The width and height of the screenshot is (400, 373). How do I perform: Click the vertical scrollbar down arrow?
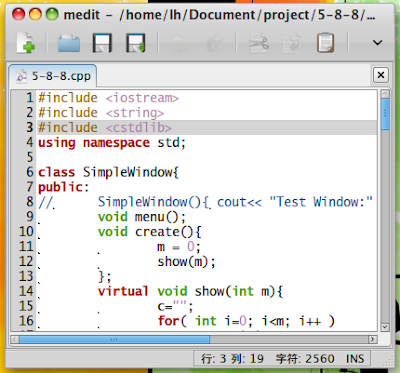[x=385, y=327]
